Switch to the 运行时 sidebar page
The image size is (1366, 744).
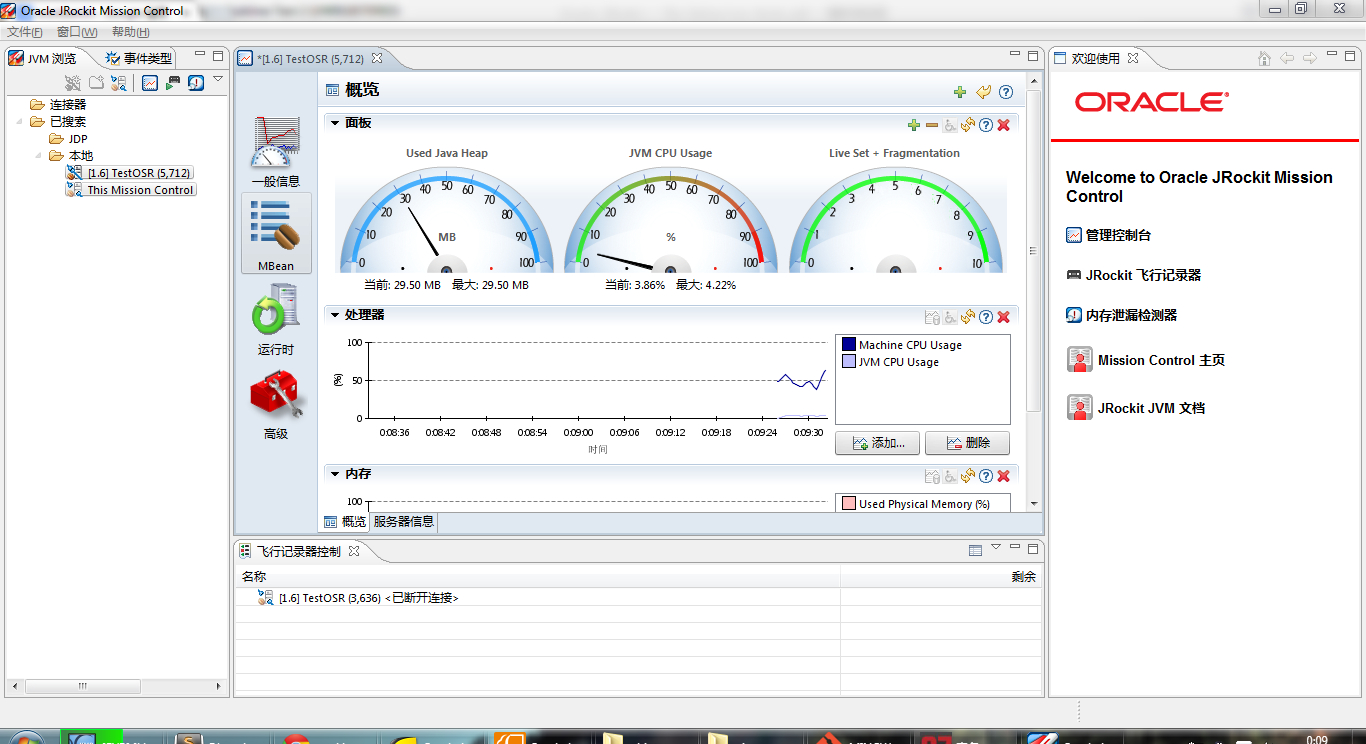[x=275, y=320]
